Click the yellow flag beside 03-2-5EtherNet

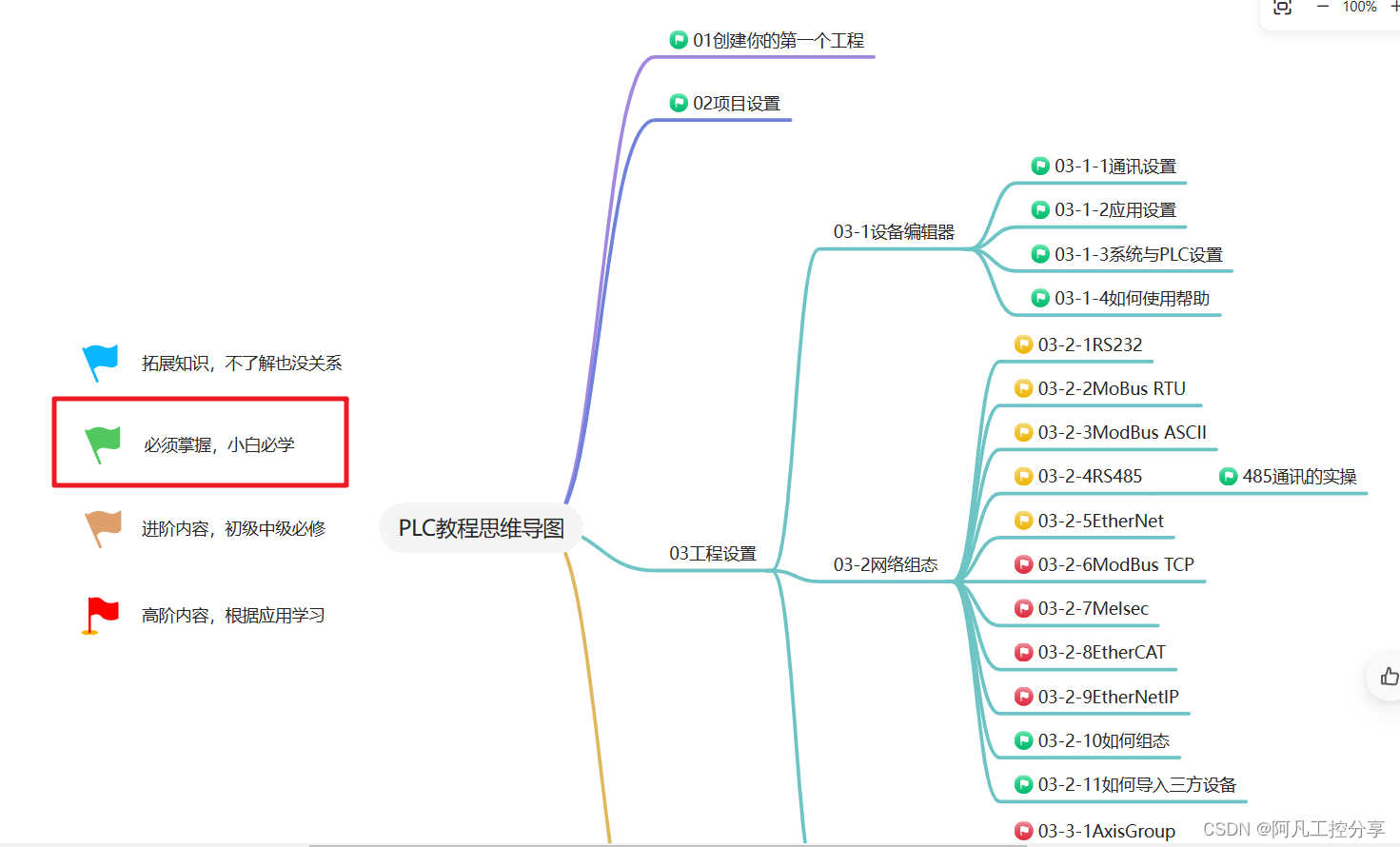pyautogui.click(x=1024, y=521)
